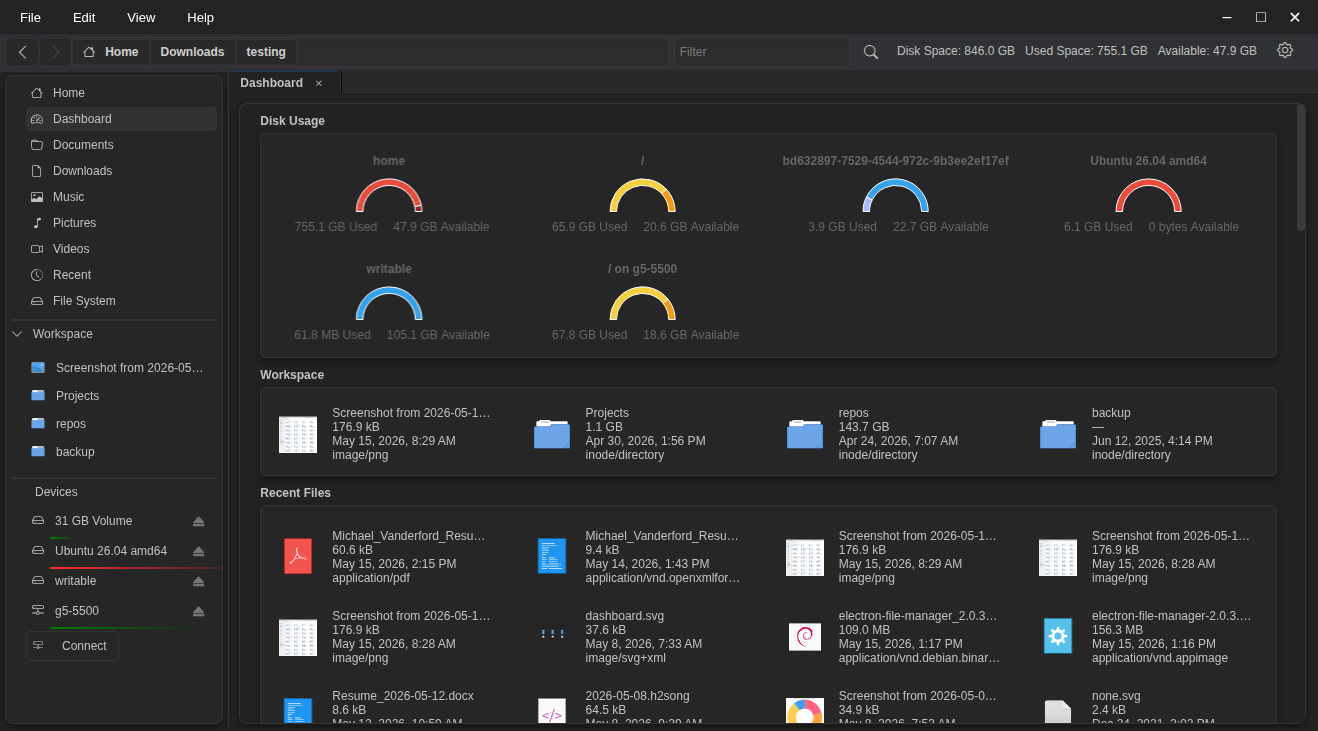Screen dimensions: 1318x731
Task: Click "Disk Space: 846.0 GB" text
Action: 956,51
